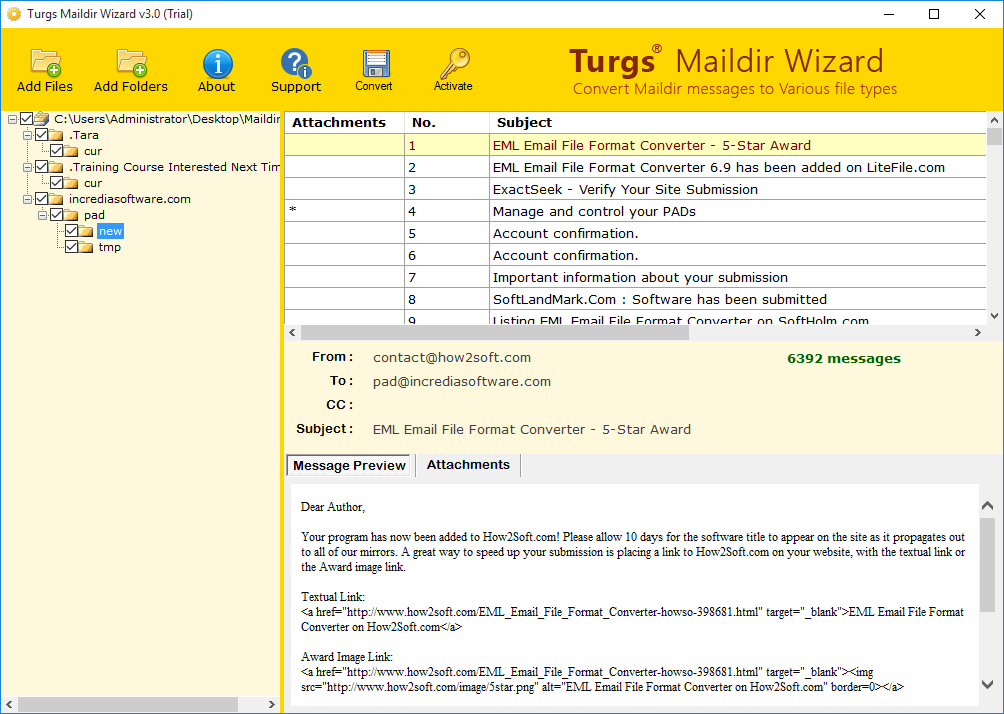The image size is (1004, 714).
Task: Collapse the incrediasoftware.com tree node
Action: click(x=27, y=199)
